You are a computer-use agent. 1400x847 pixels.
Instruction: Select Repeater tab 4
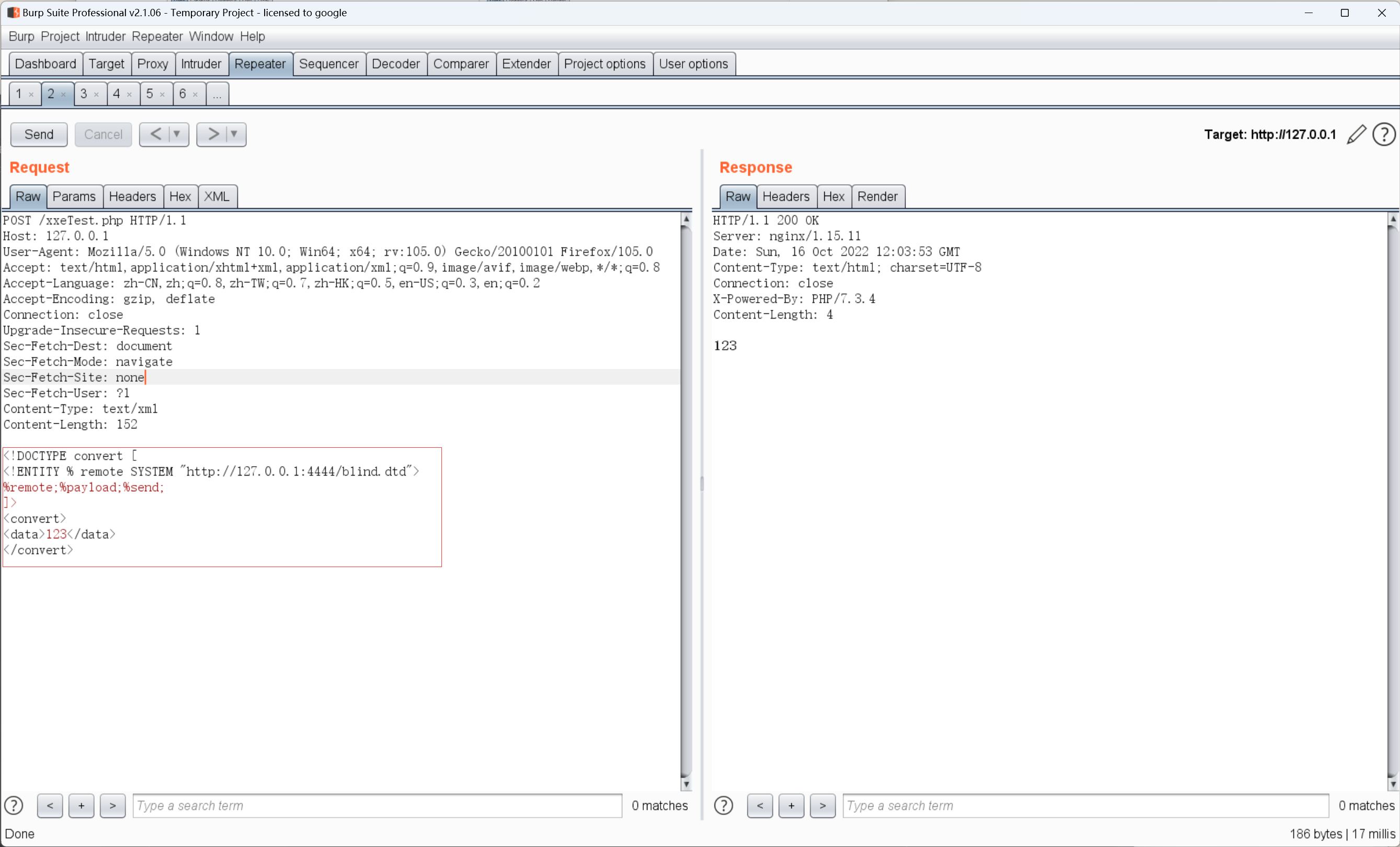click(x=117, y=94)
